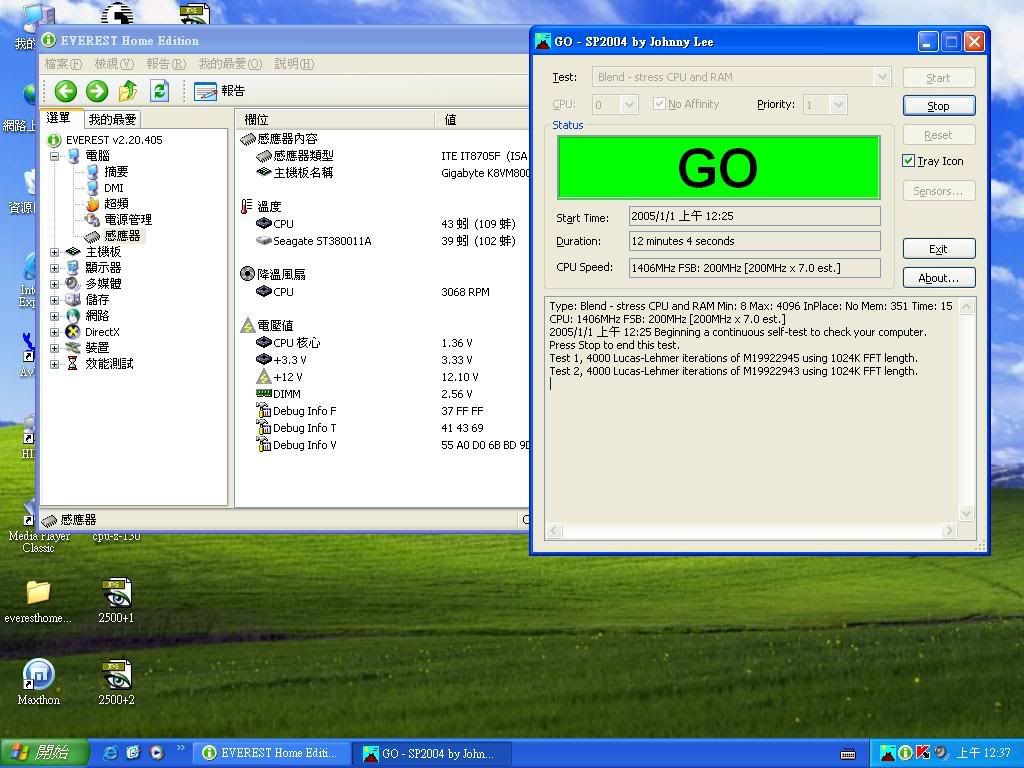Viewport: 1024px width, 768px height.
Task: Expand the 顯示器 display tree node
Action: [x=54, y=268]
